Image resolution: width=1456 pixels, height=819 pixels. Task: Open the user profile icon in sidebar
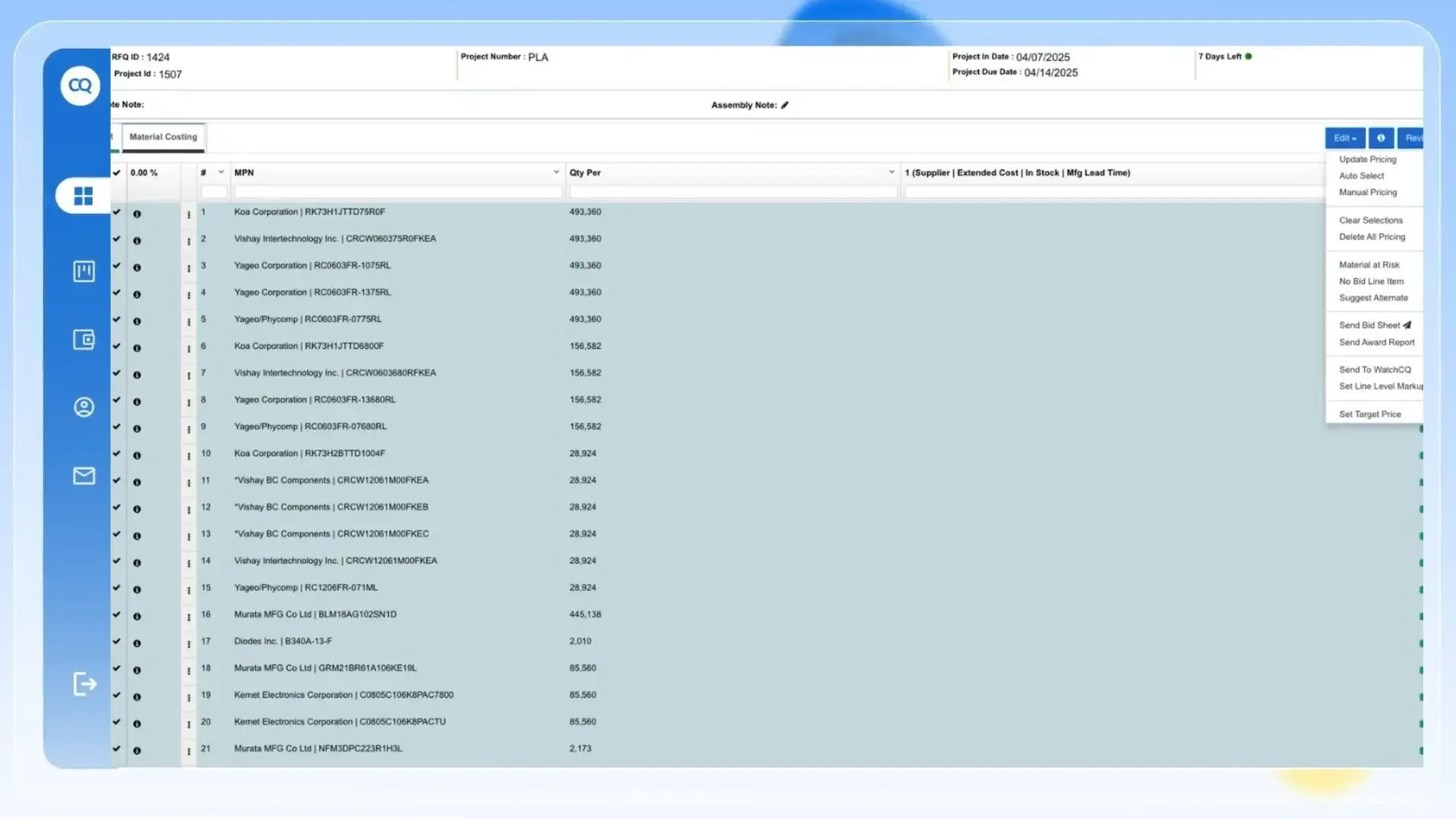coord(84,407)
